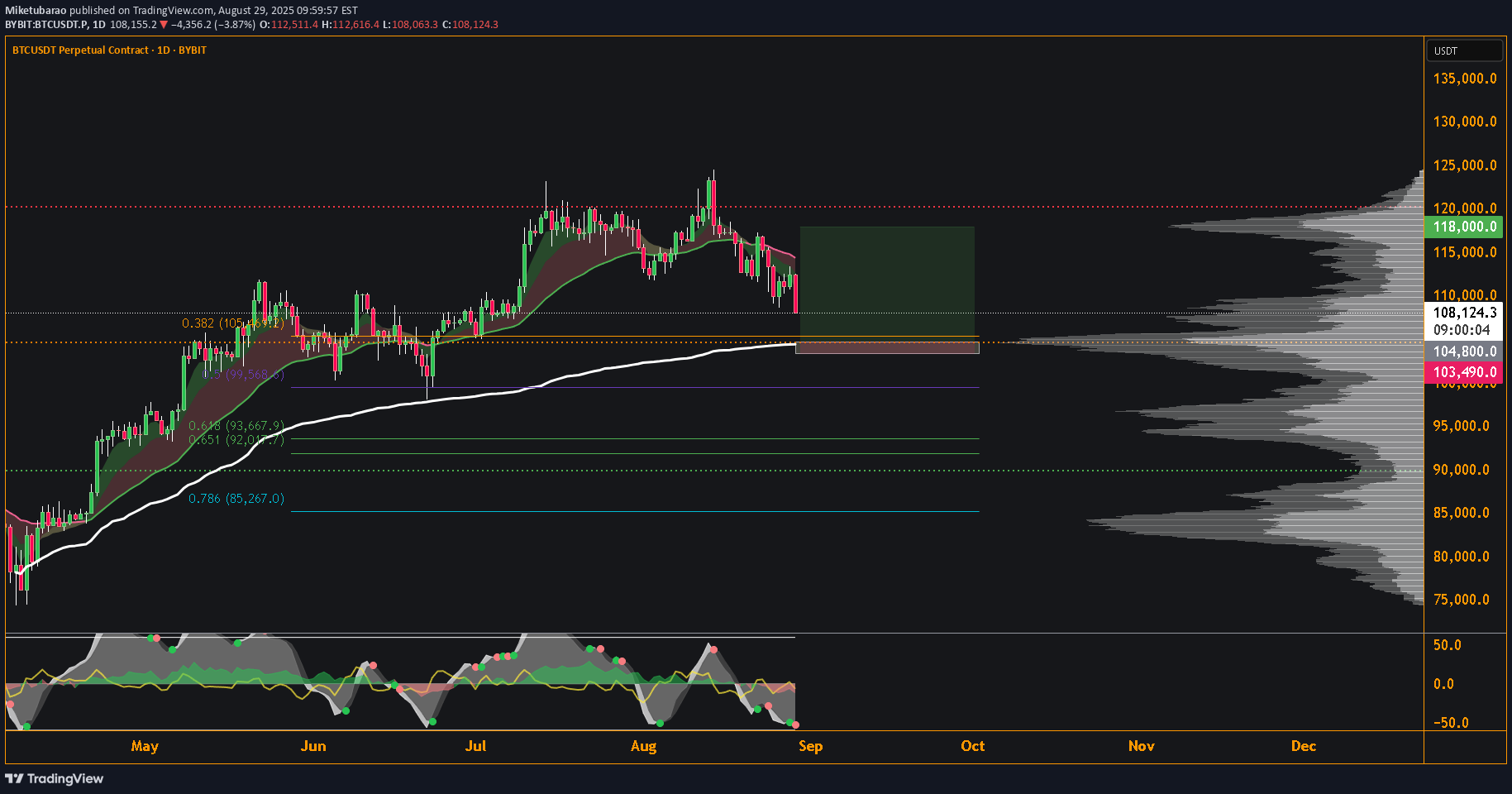The width and height of the screenshot is (1512, 794).
Task: Click the May label on time axis
Action: point(145,746)
